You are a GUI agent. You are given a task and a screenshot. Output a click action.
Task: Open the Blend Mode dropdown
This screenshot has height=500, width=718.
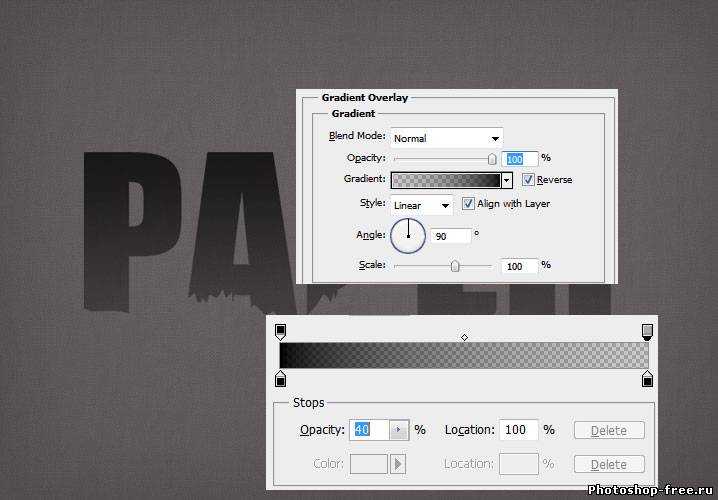[x=446, y=138]
